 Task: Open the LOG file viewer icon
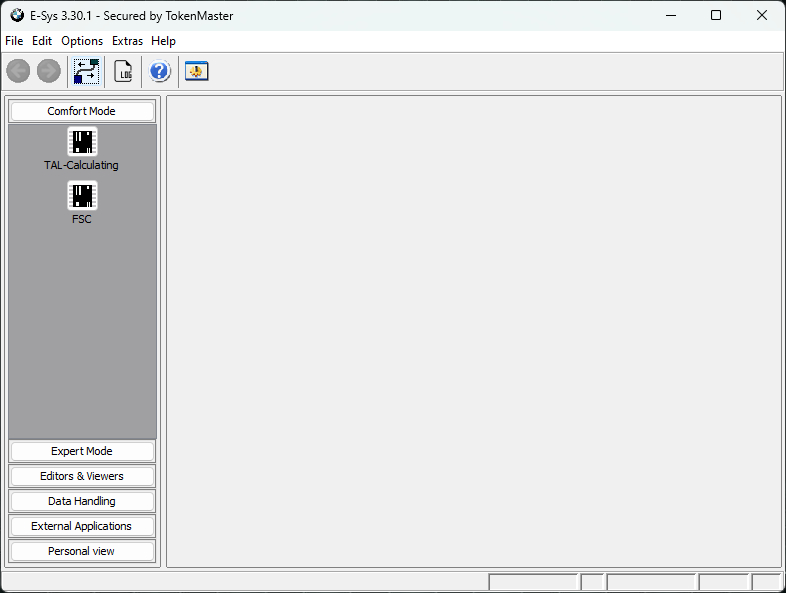123,71
